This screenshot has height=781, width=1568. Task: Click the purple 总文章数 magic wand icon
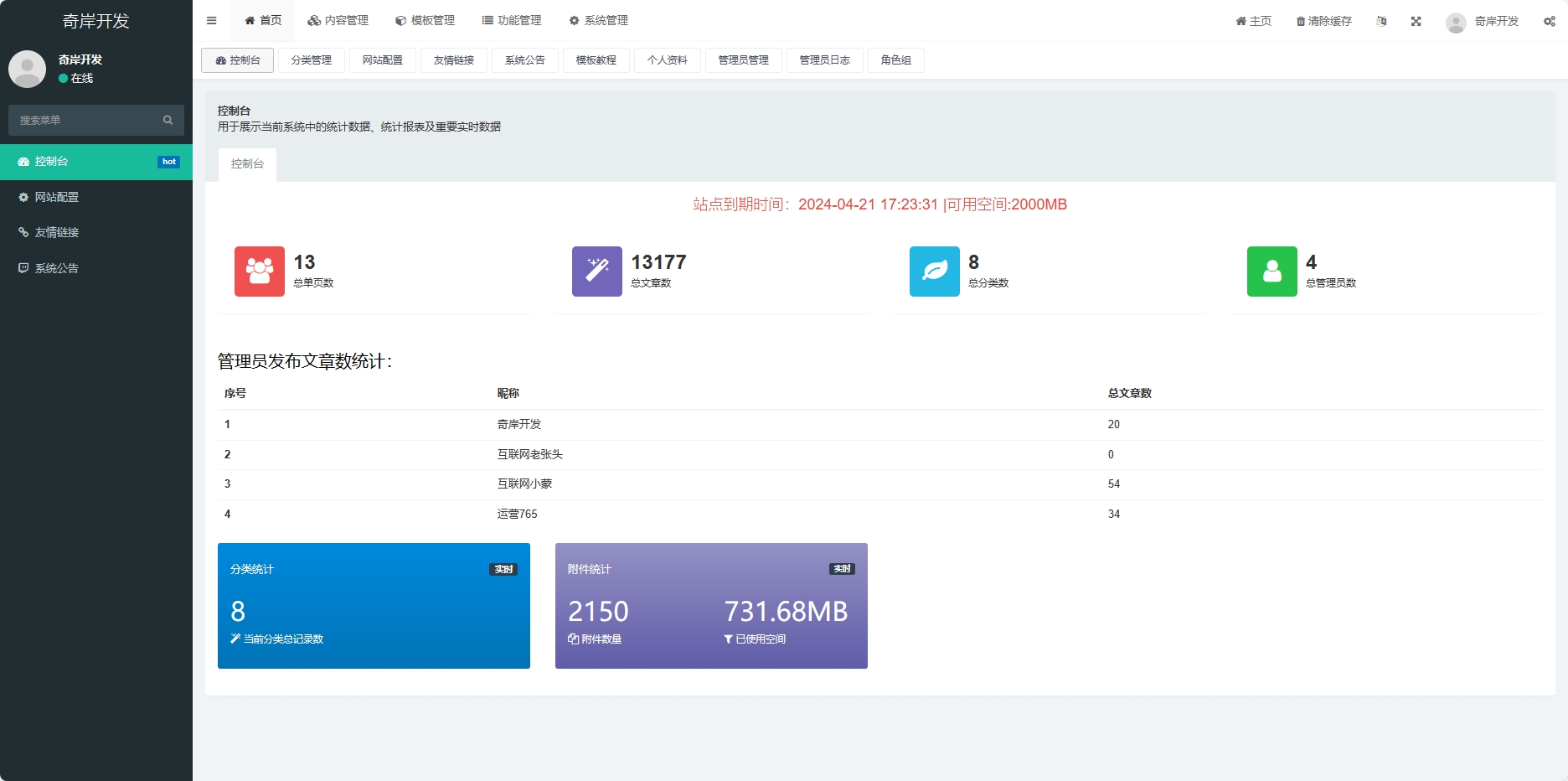click(x=596, y=272)
